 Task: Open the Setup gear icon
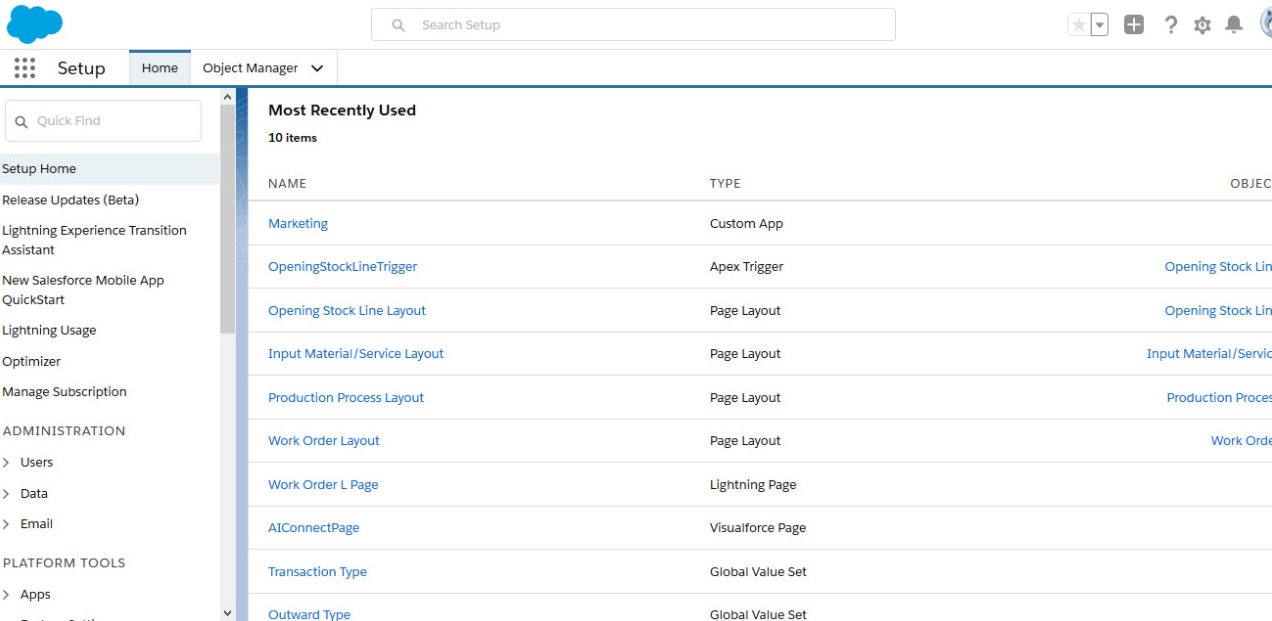pos(1202,25)
